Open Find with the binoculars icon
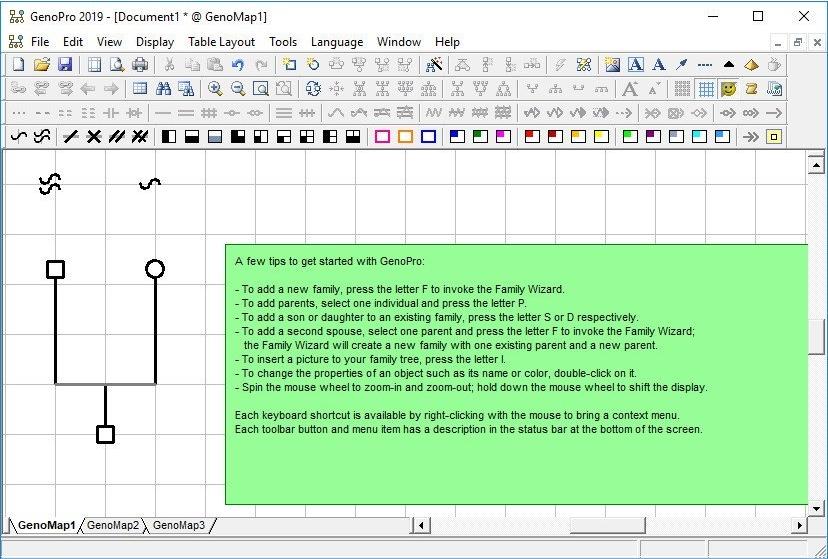This screenshot has height=559, width=828. coord(163,88)
